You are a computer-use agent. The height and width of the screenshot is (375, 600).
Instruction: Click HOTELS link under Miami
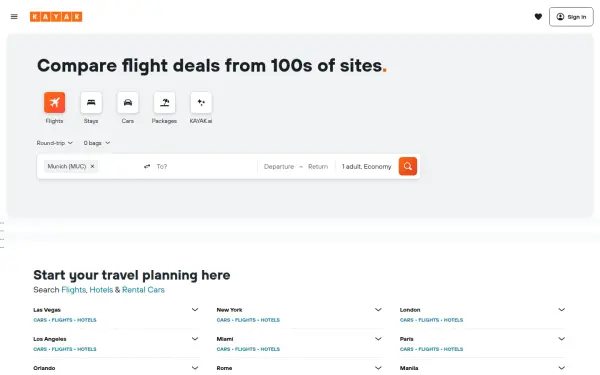tap(270, 349)
